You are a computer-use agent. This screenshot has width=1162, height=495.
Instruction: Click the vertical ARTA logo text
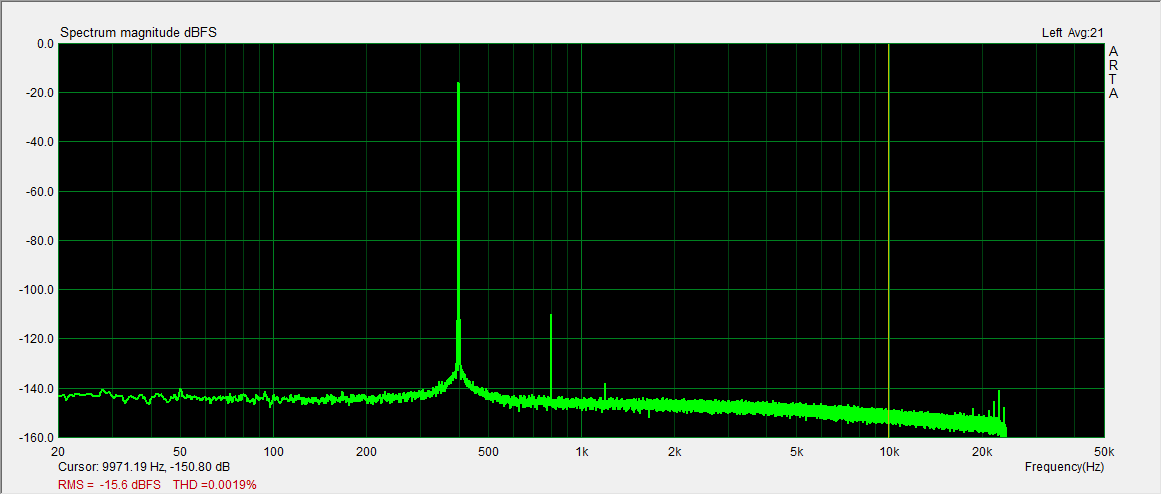point(1113,72)
